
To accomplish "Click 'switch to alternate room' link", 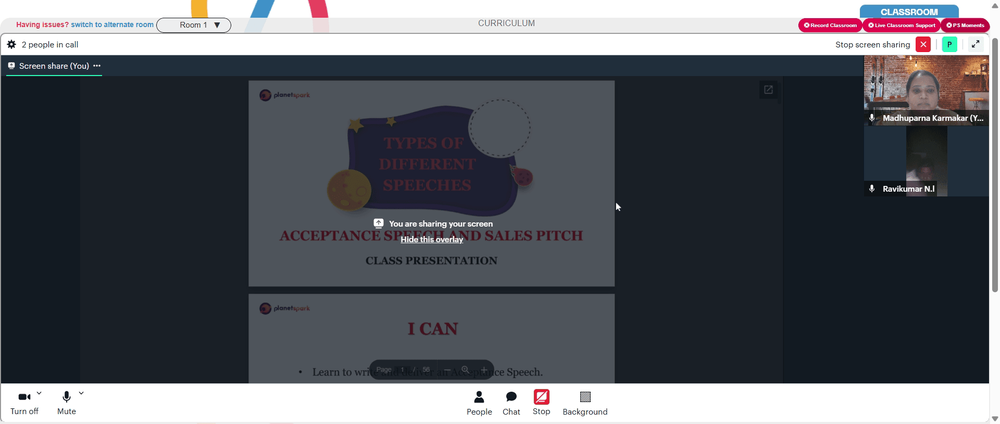I will 112,25.
